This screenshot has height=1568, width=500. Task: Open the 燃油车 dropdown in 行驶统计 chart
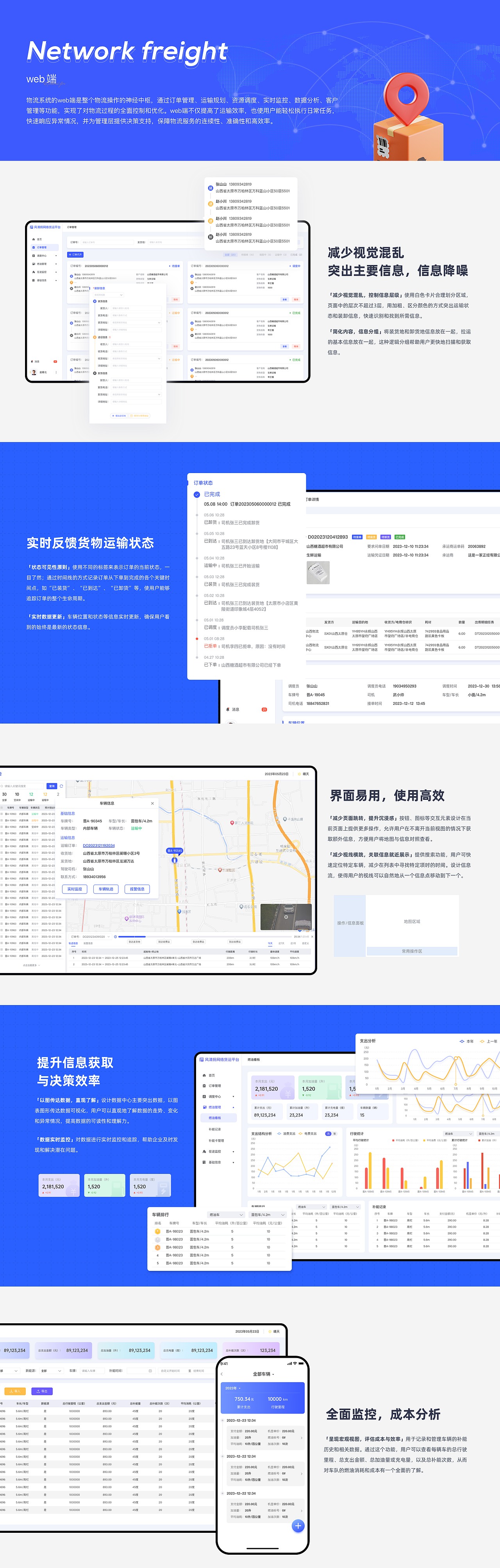click(458, 1133)
